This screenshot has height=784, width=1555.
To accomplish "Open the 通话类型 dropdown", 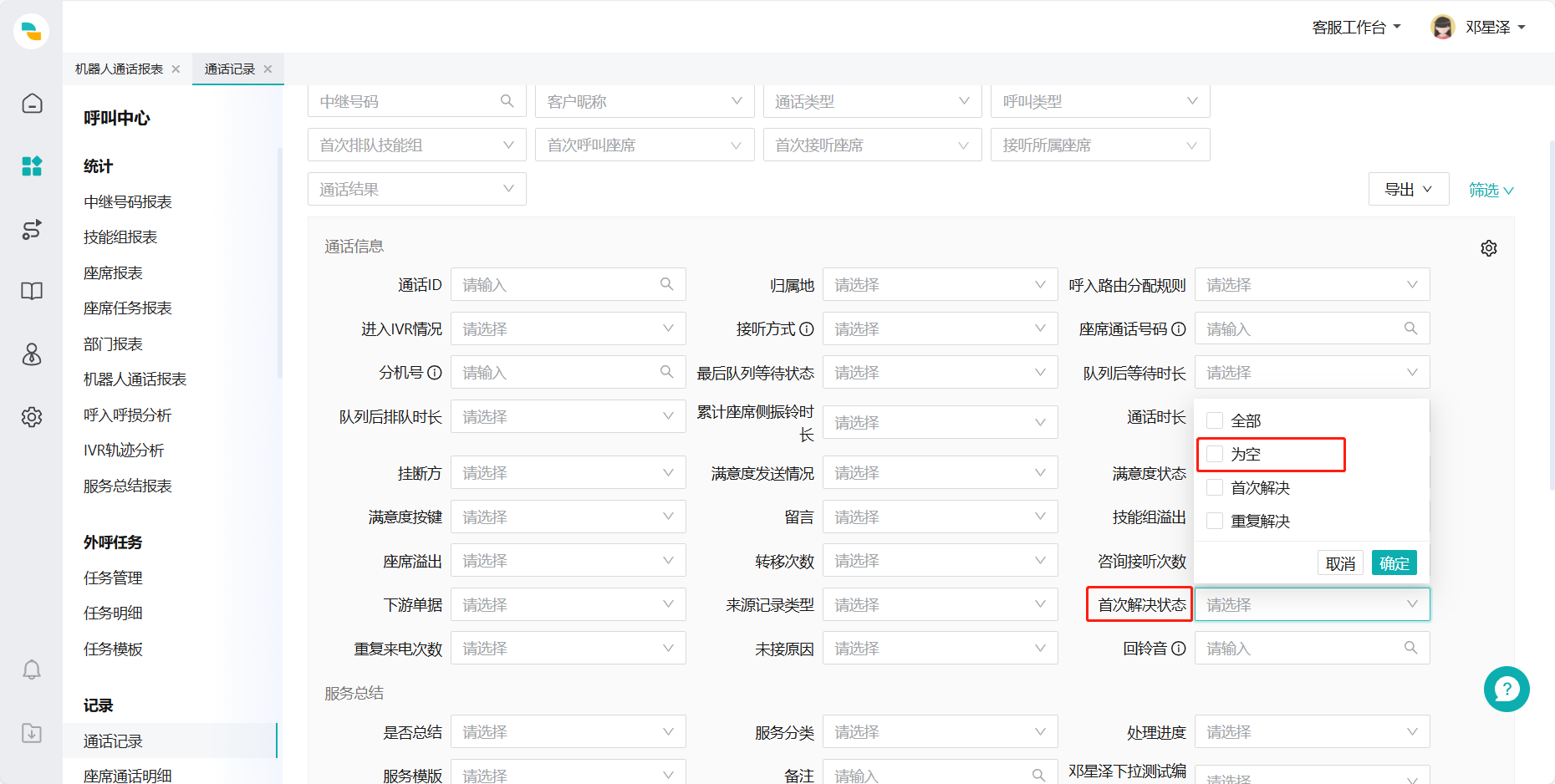I will [872, 101].
